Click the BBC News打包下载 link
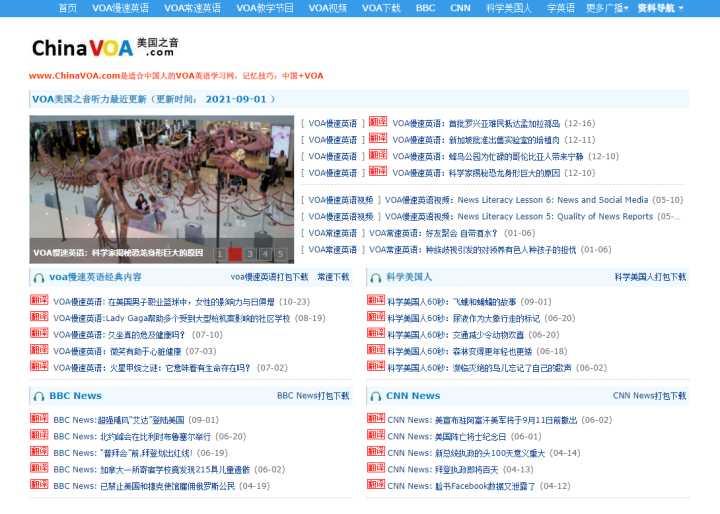Viewport: 720px width, 514px height. [313, 396]
